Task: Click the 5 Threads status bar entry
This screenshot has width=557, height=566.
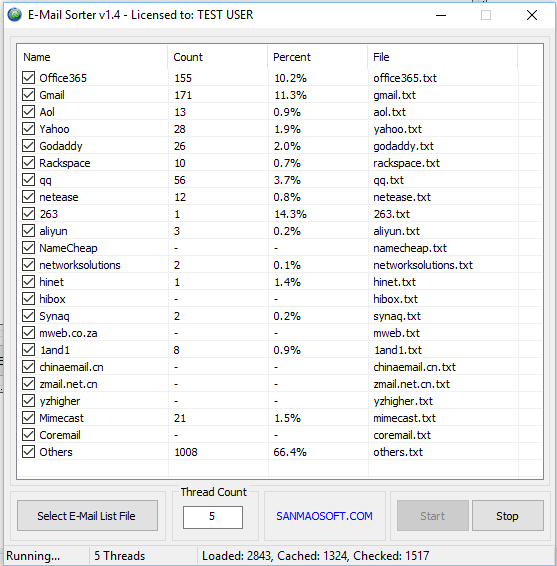Action: (x=119, y=556)
